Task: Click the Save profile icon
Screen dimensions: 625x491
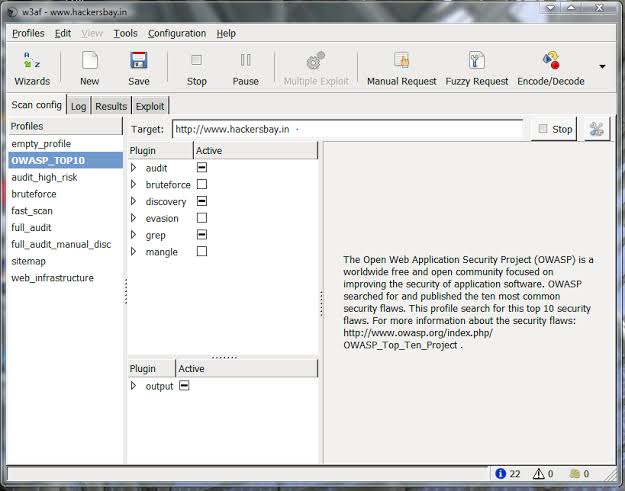Action: [139, 68]
